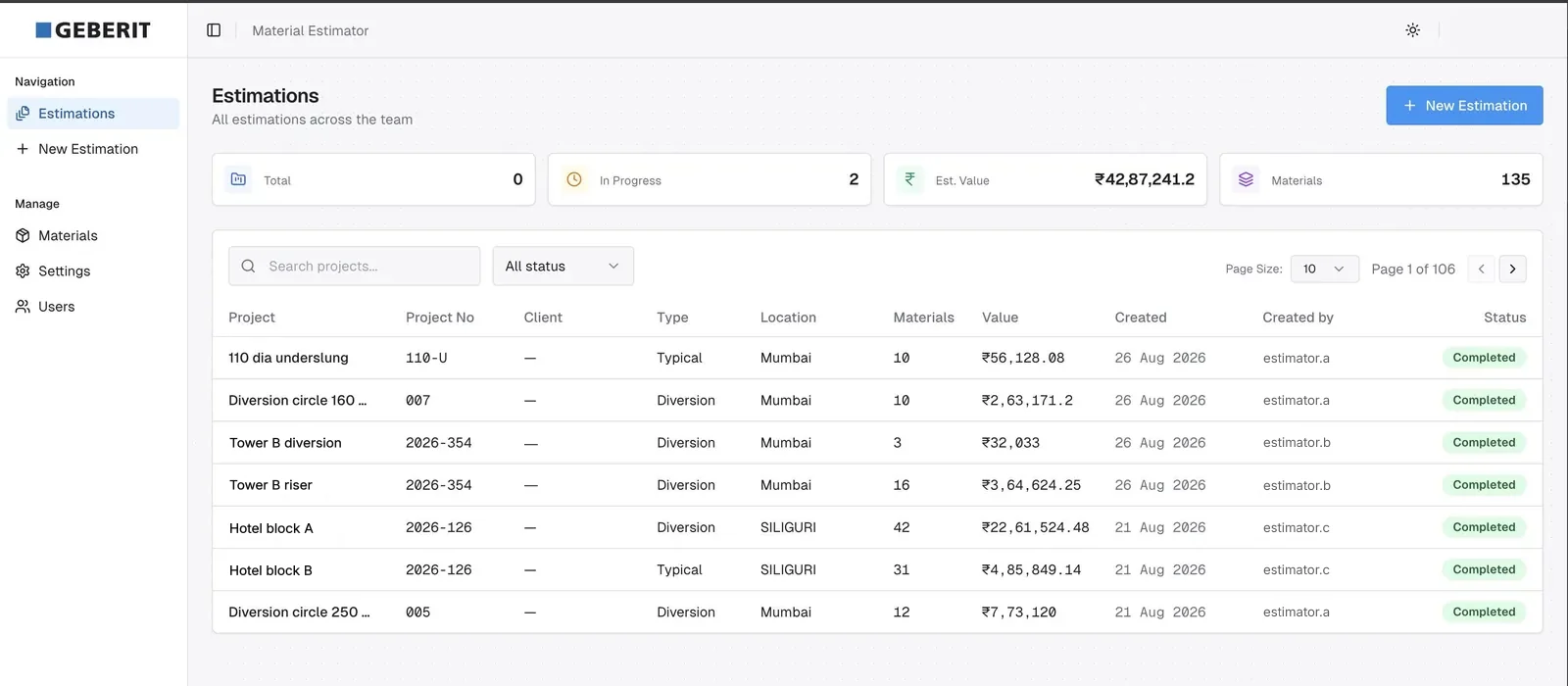Click the Est. Value total ₹42,87,241.2
Image resolution: width=1568 pixels, height=686 pixels.
(1145, 179)
